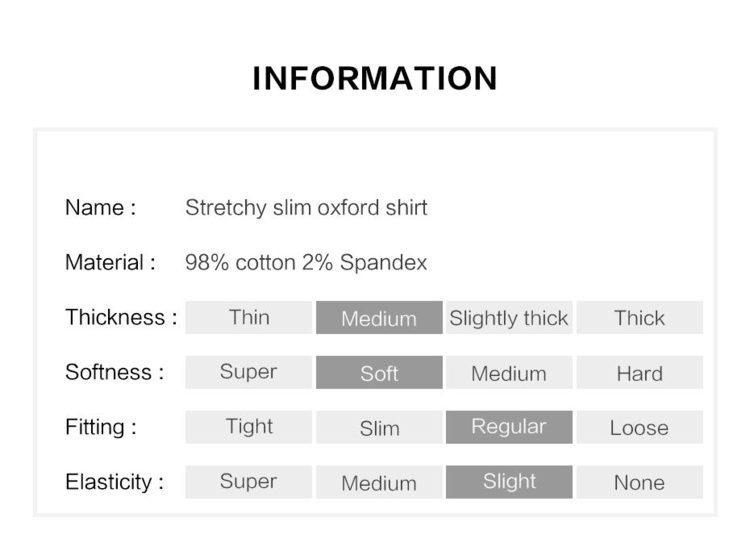
Task: Select the Medium thickness option
Action: pyautogui.click(x=379, y=317)
